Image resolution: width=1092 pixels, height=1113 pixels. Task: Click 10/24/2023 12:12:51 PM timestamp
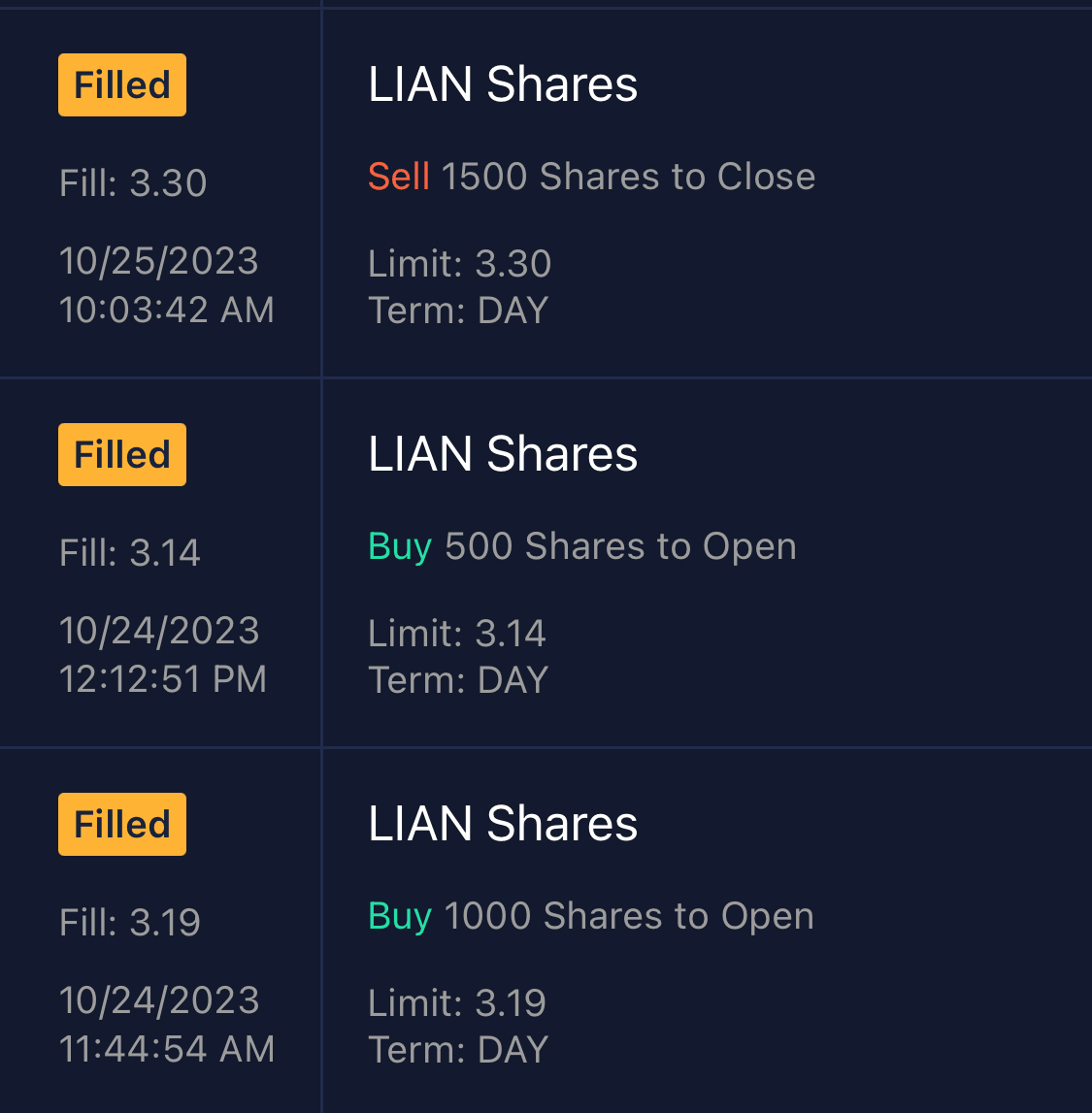[x=162, y=655]
